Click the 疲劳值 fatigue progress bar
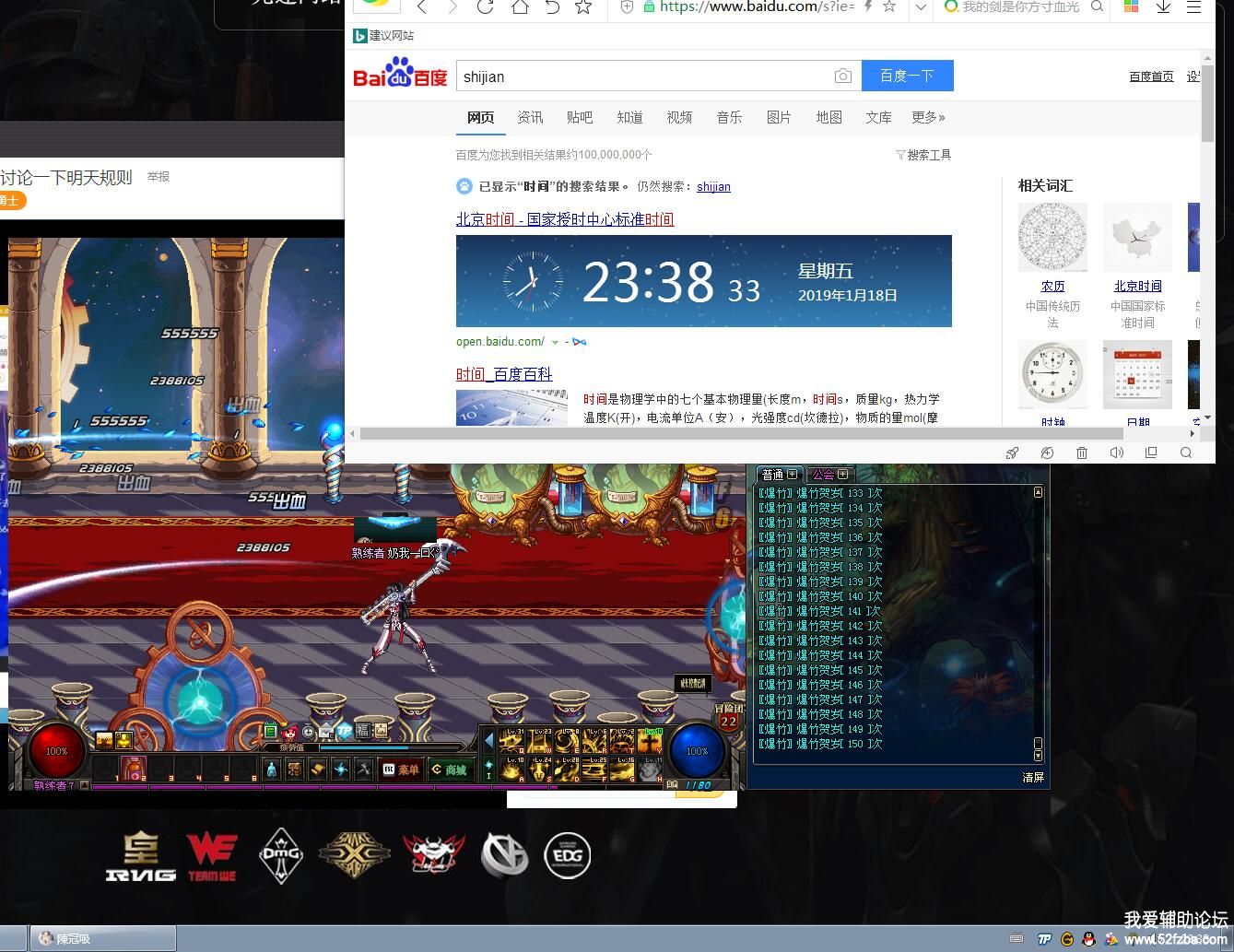The height and width of the screenshot is (952, 1234). click(392, 747)
